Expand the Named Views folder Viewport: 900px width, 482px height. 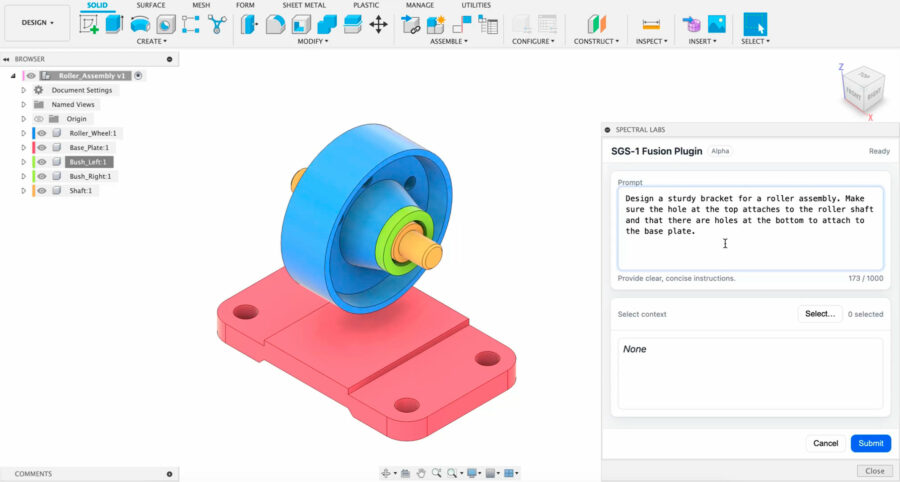[x=23, y=104]
